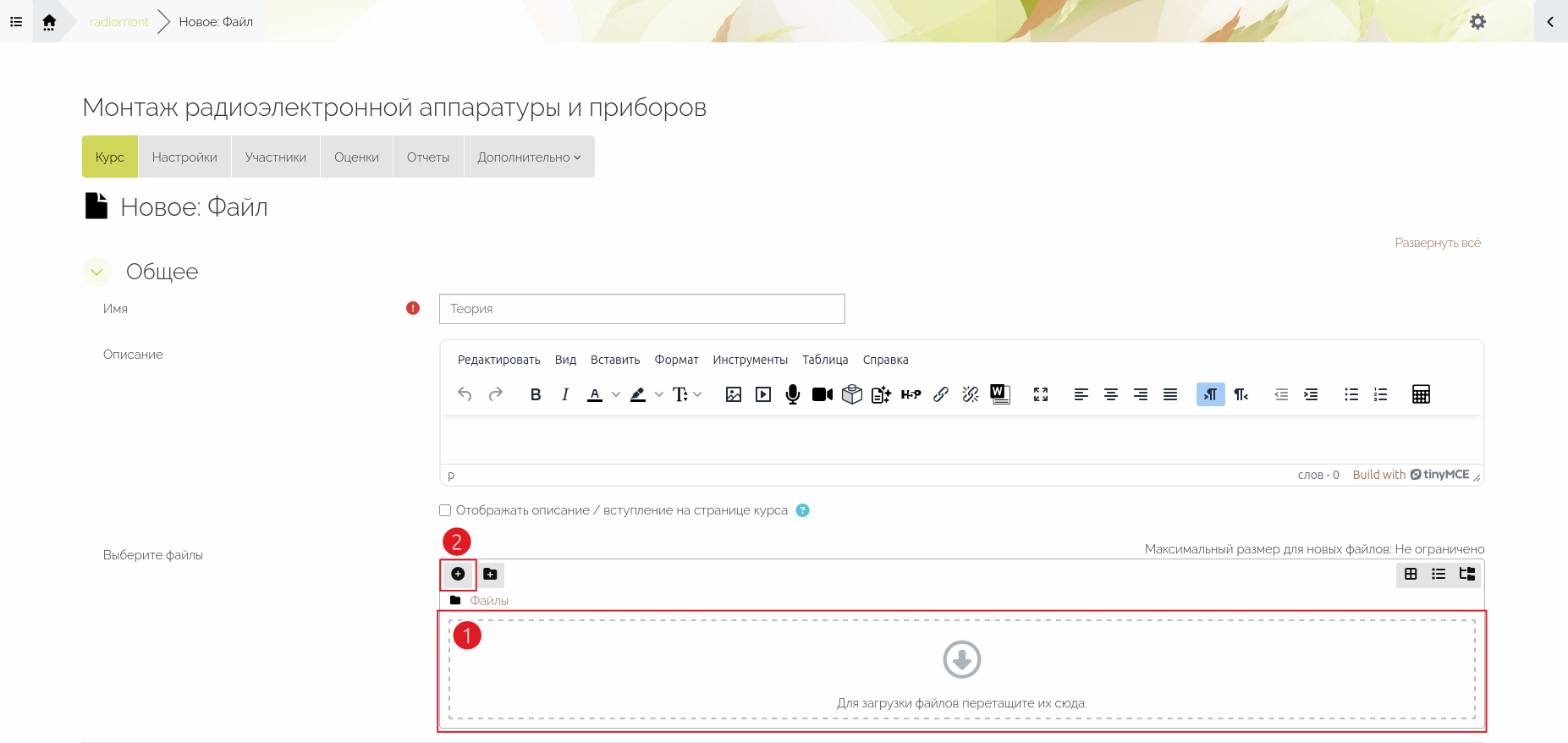Image resolution: width=1568 pixels, height=743 pixels.
Task: Toggle bold formatting
Action: click(x=535, y=394)
